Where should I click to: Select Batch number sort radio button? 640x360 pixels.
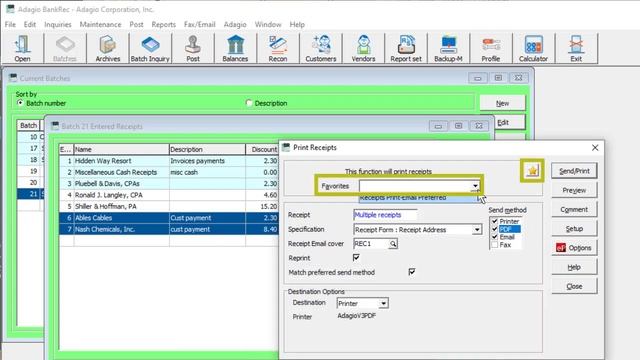20,103
